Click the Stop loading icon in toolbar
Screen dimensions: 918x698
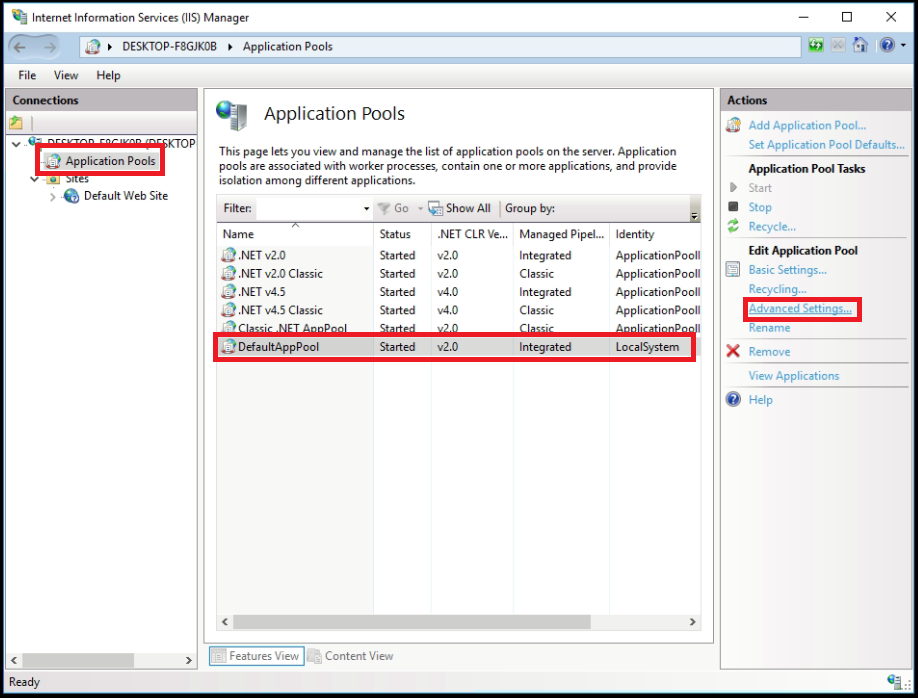pos(838,45)
